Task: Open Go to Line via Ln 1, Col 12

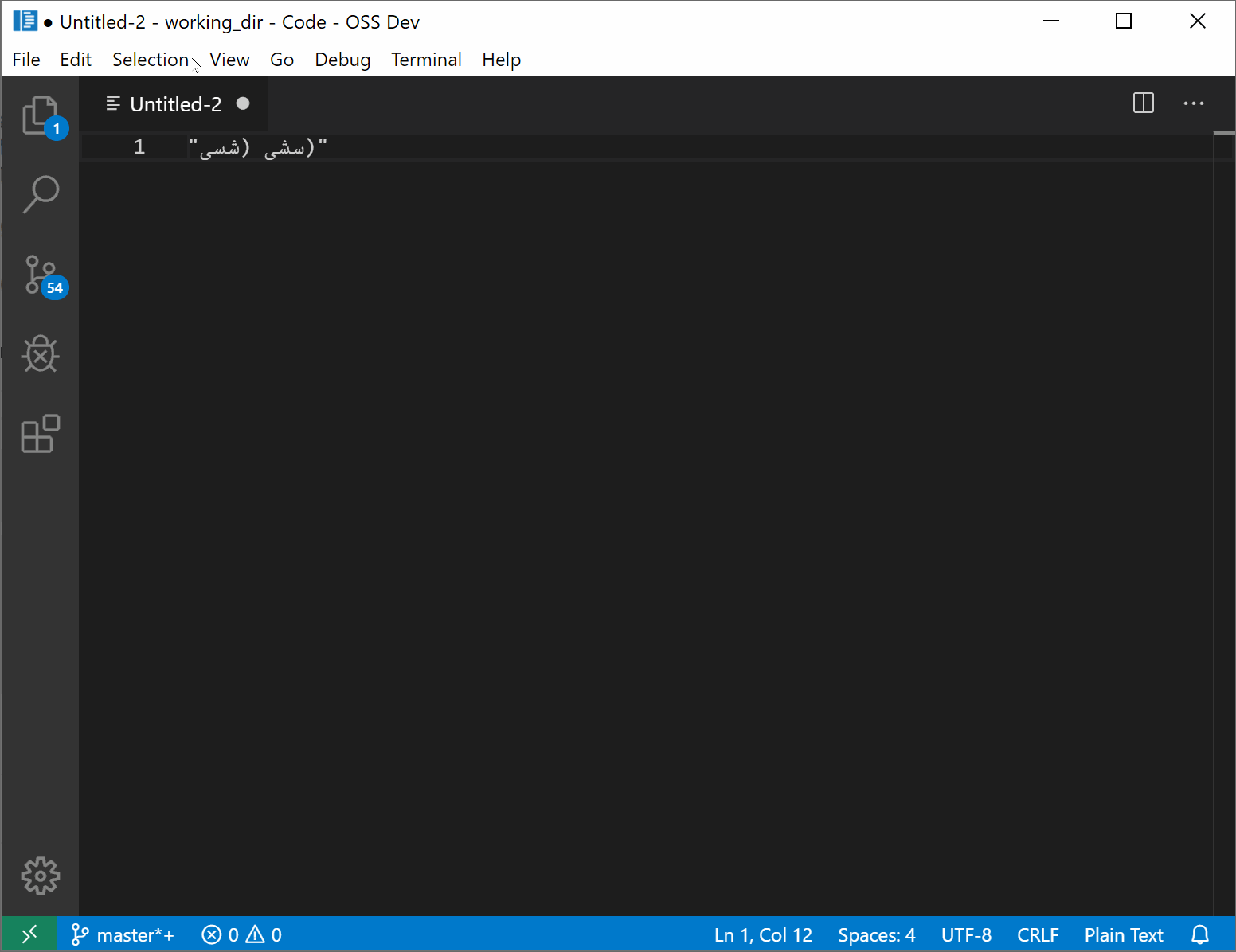Action: click(762, 934)
